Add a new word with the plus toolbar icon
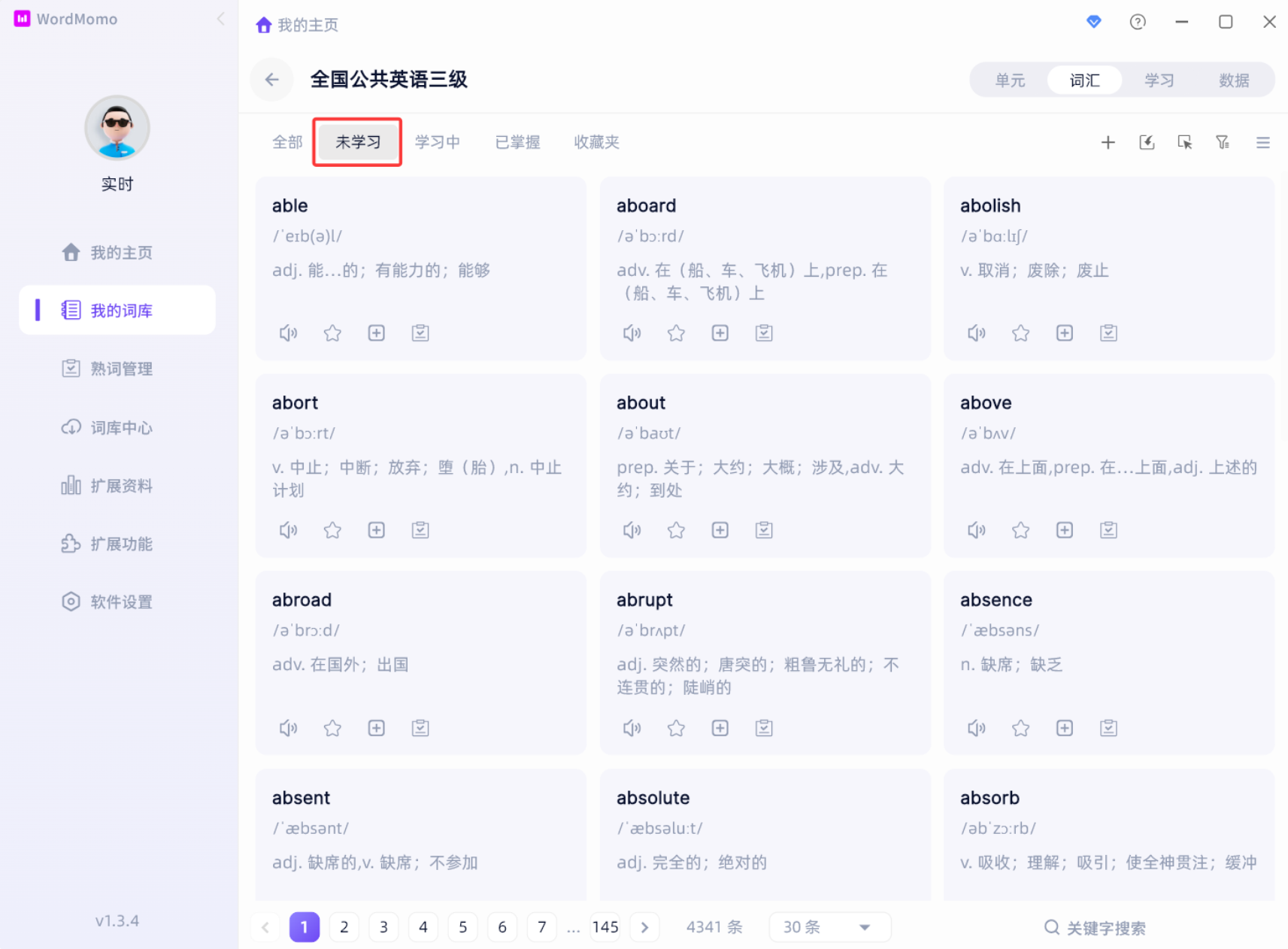1288x949 pixels. point(1108,142)
